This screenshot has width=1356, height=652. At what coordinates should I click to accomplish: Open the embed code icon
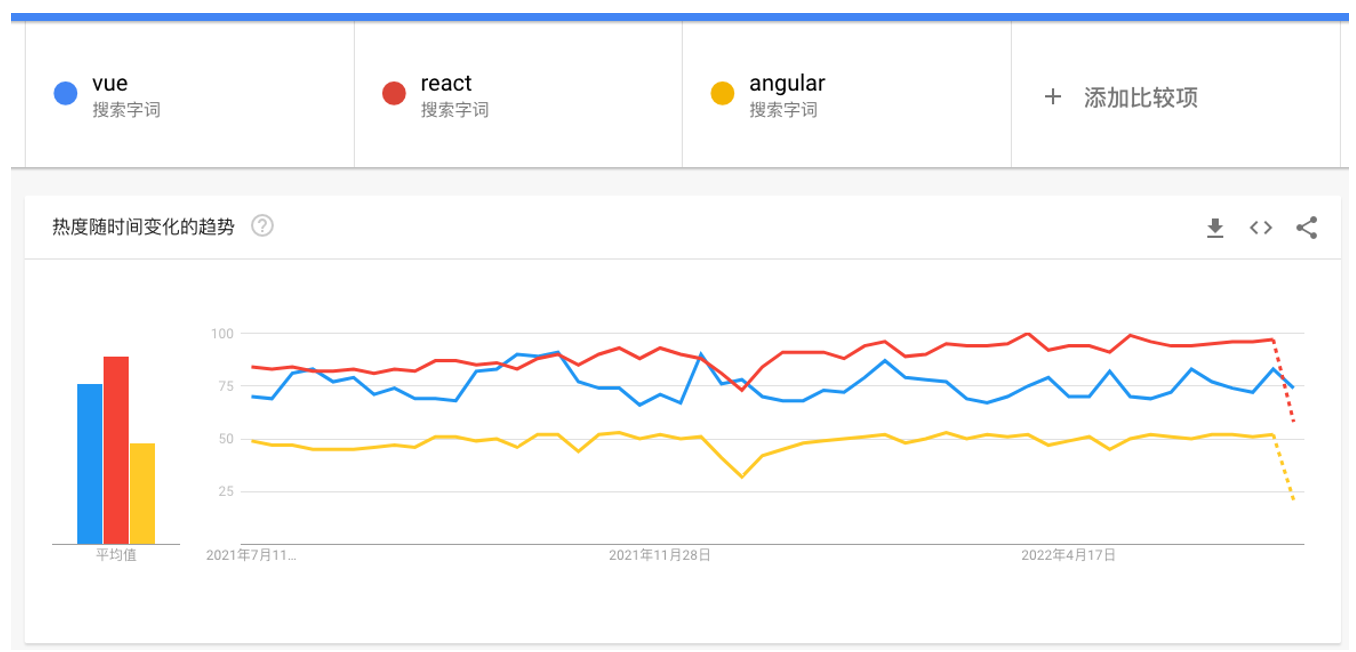click(1260, 228)
